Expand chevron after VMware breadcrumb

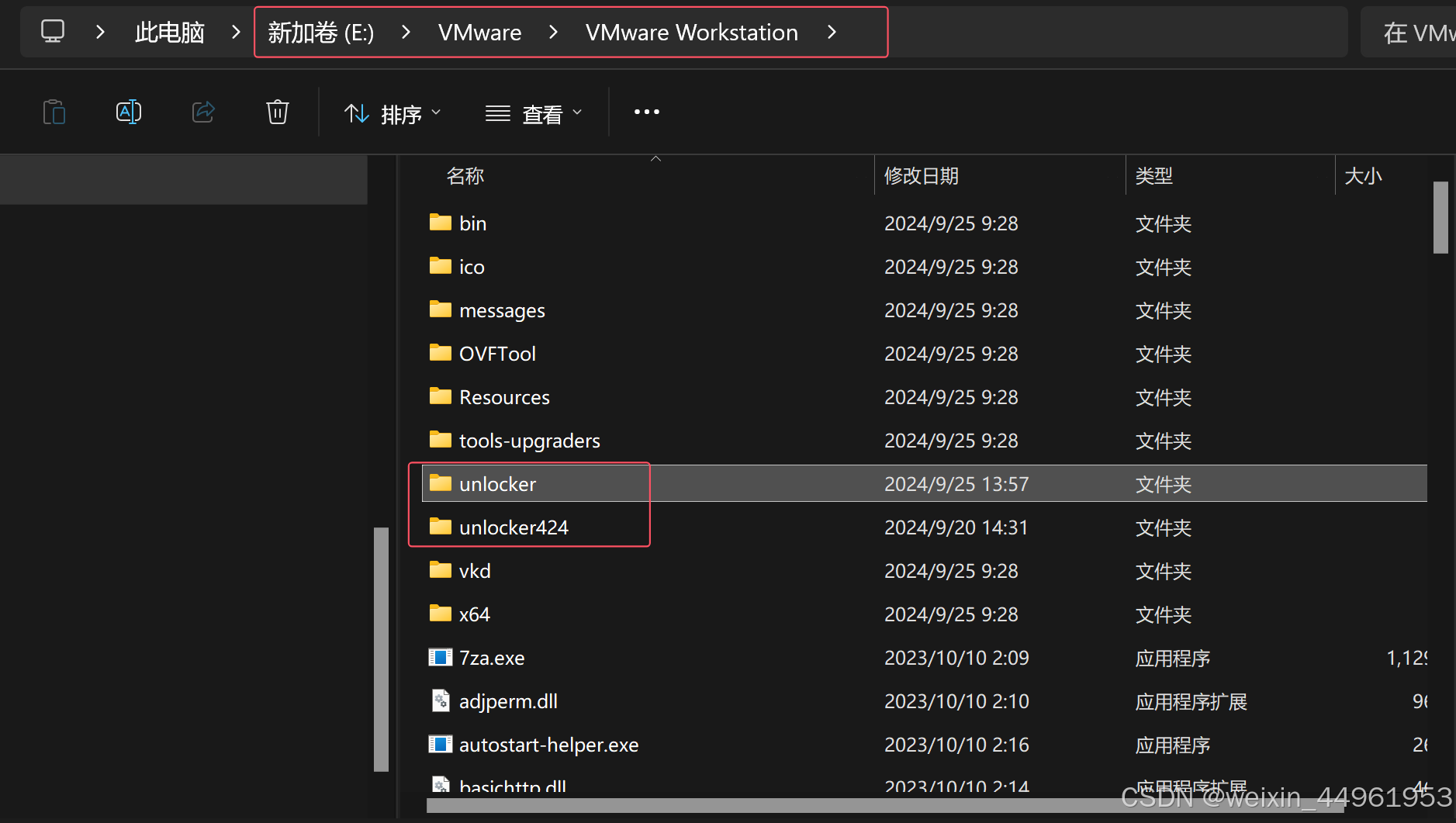point(553,32)
